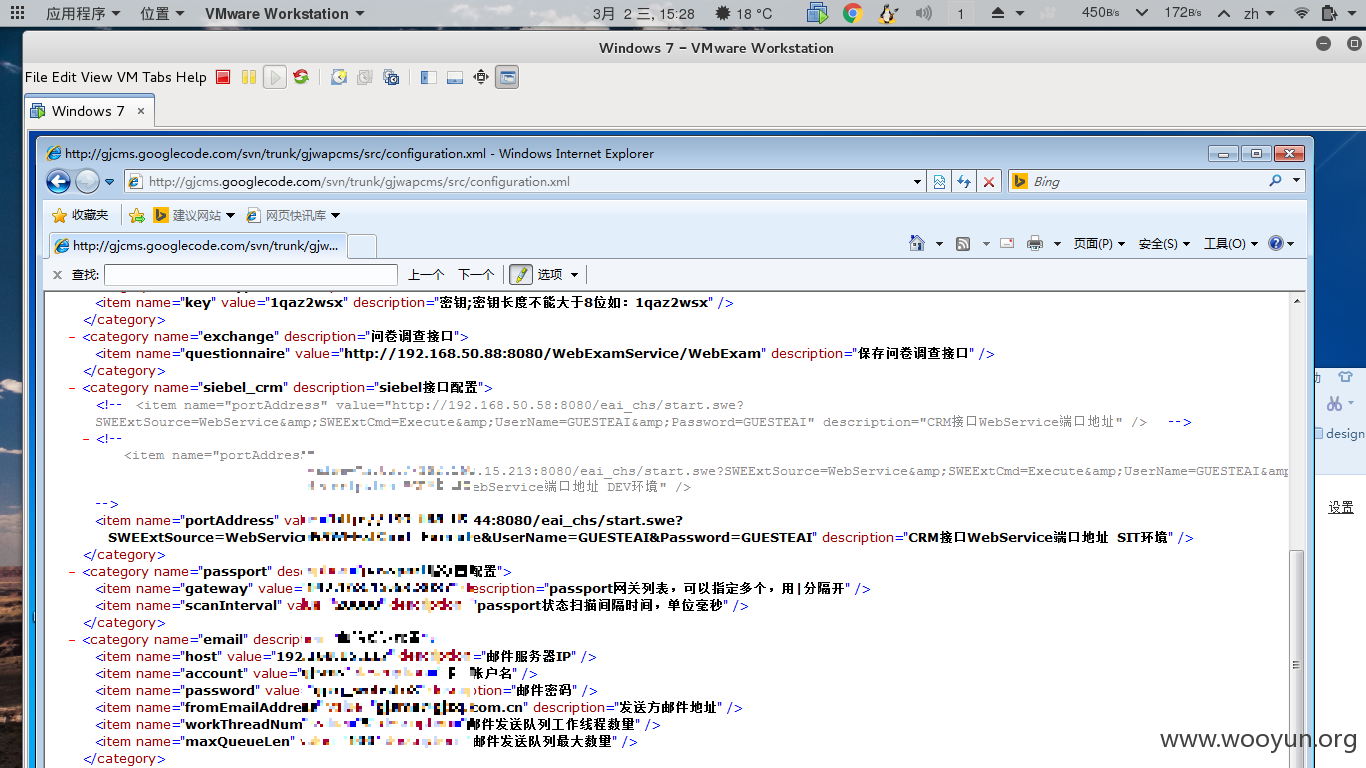Open the 安全(S) safety menu
The width and height of the screenshot is (1366, 768).
click(1165, 243)
